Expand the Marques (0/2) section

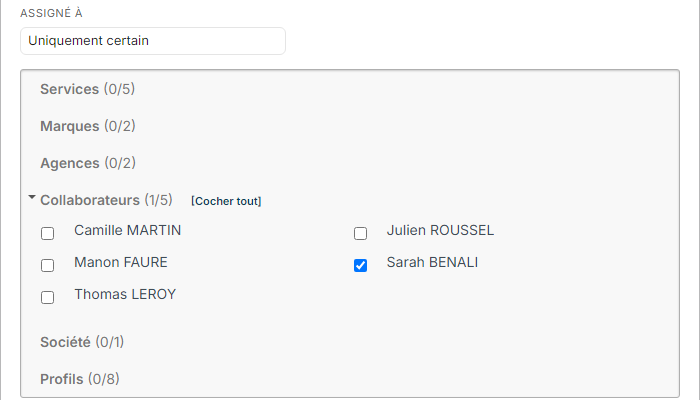[x=88, y=126]
